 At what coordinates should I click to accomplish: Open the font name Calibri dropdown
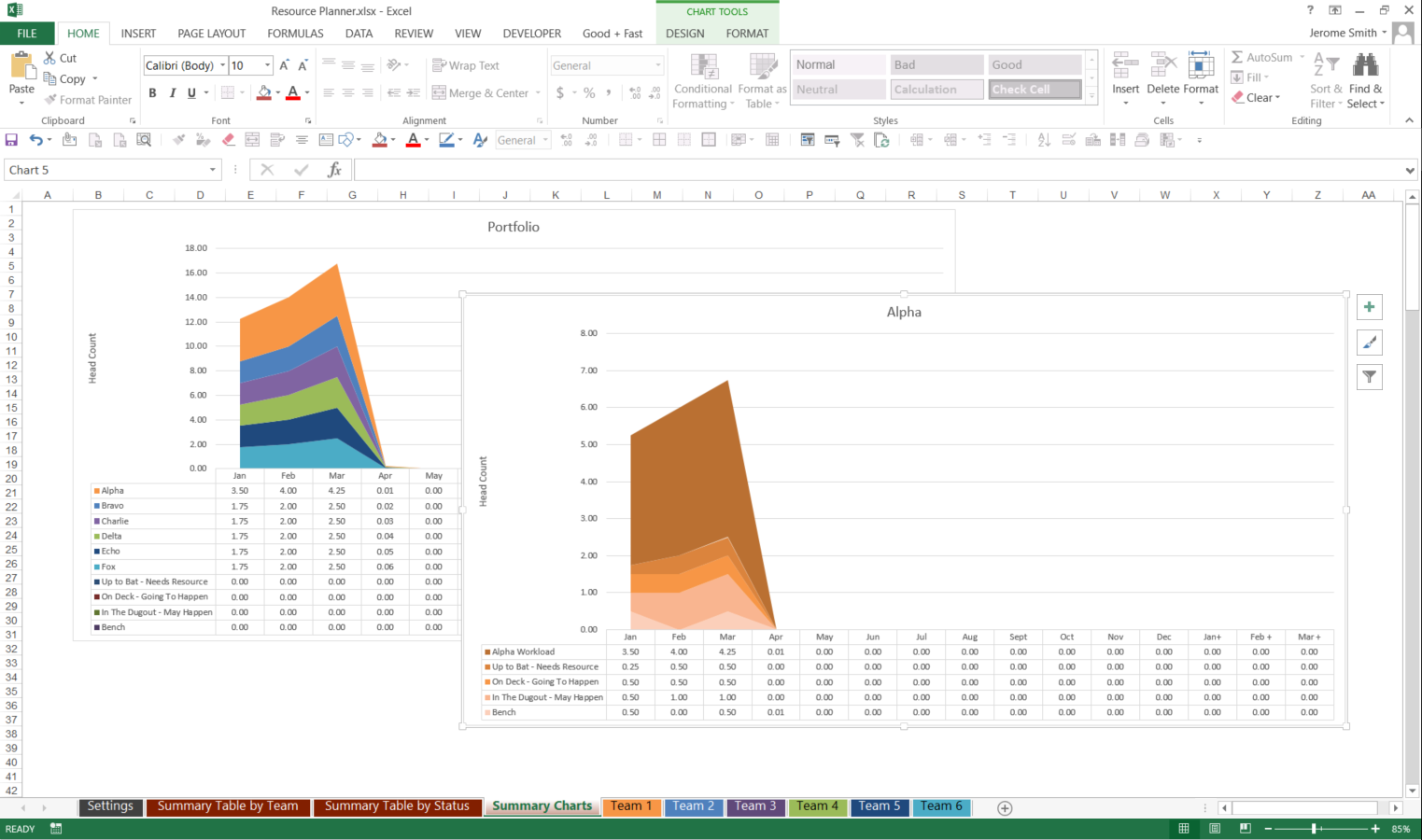(222, 65)
